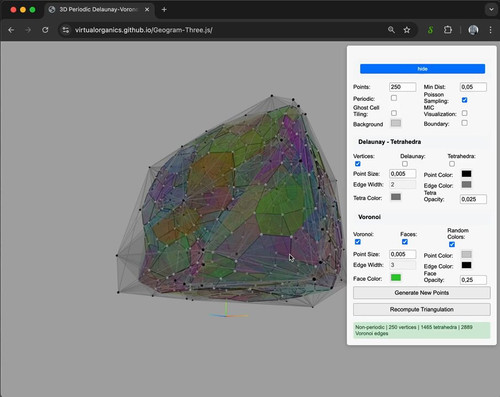Select the 3D Periodic Delaunay-Voronoi tab
Viewport: 500px width, 397px height.
pos(98,10)
